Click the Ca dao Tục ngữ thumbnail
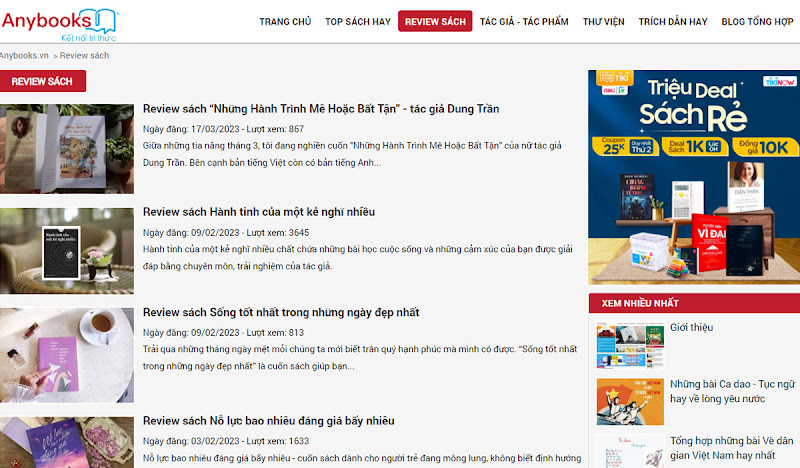This screenshot has height=468, width=800. point(630,402)
